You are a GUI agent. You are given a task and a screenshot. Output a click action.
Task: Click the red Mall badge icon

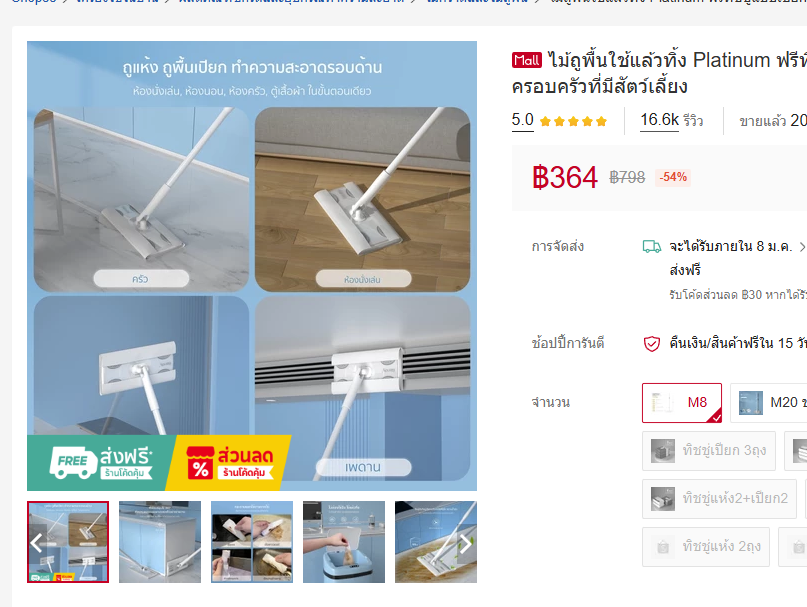coord(527,61)
